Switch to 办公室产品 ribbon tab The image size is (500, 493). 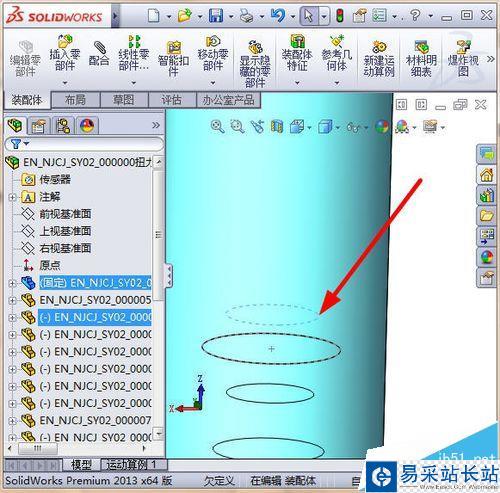click(x=228, y=100)
